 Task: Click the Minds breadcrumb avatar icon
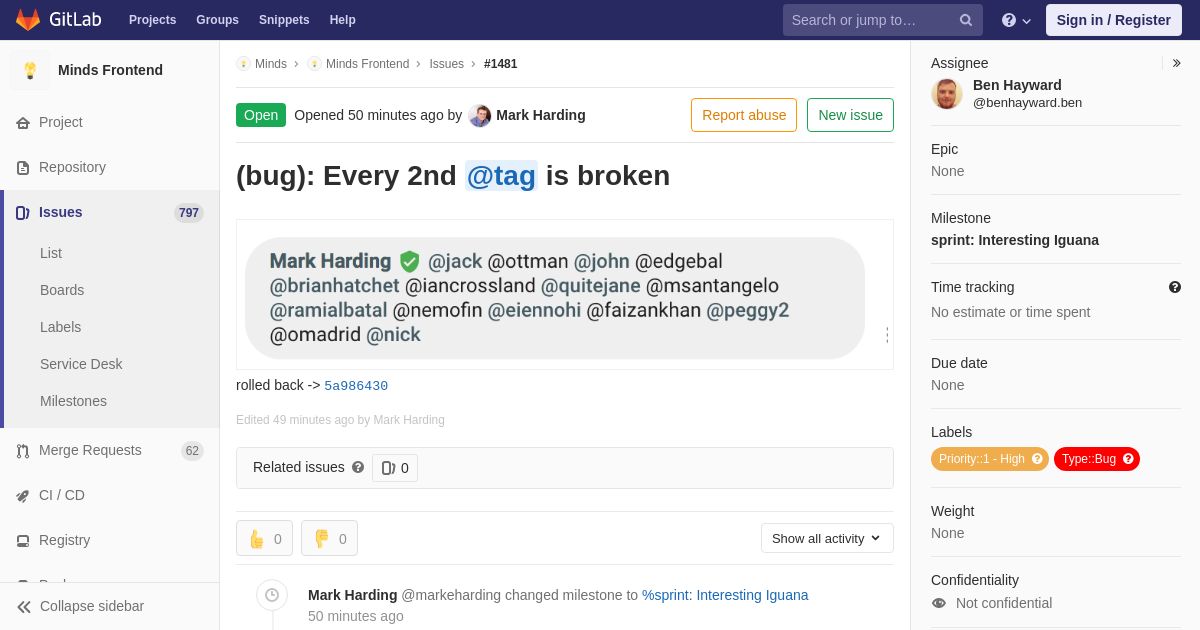click(x=244, y=64)
